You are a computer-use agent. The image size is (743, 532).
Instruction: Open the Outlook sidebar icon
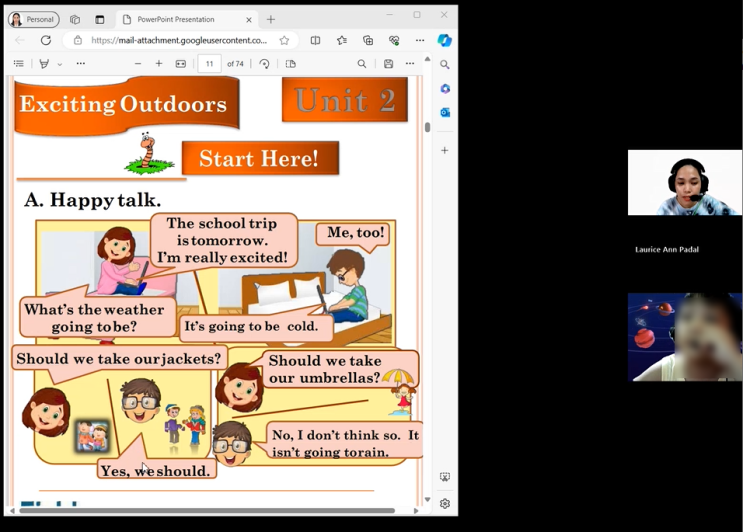click(x=445, y=112)
